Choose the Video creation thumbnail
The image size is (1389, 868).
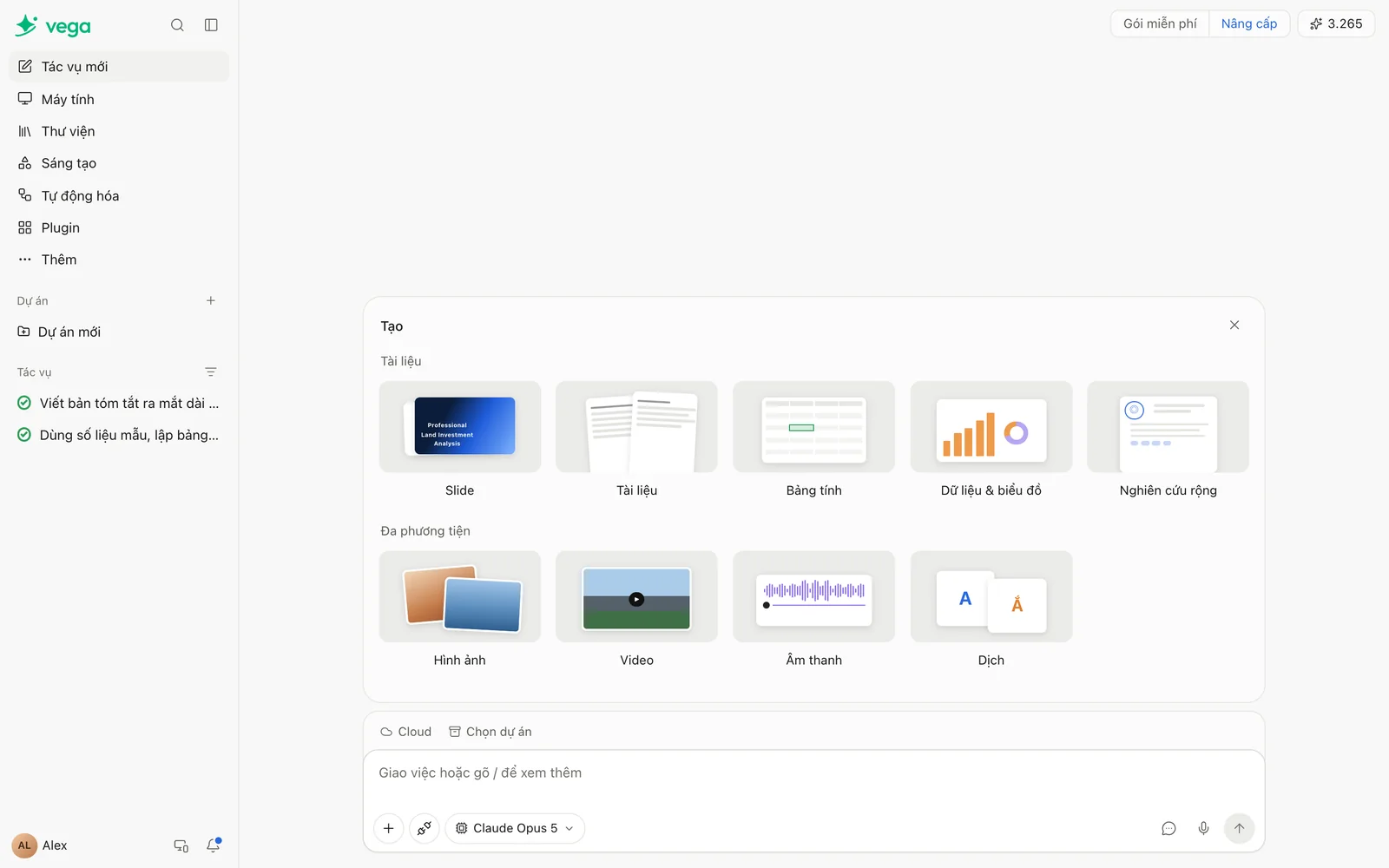(636, 597)
